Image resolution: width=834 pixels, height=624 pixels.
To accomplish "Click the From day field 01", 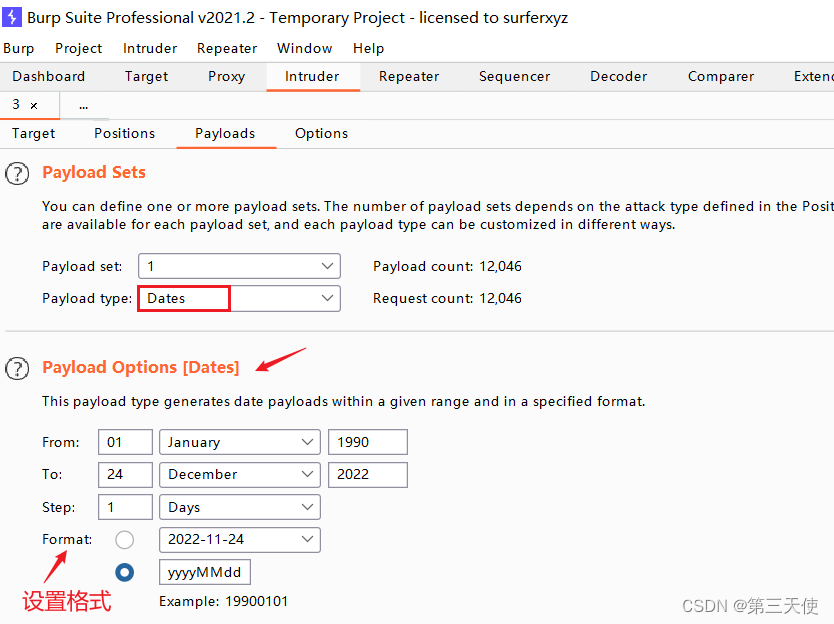I will [126, 442].
